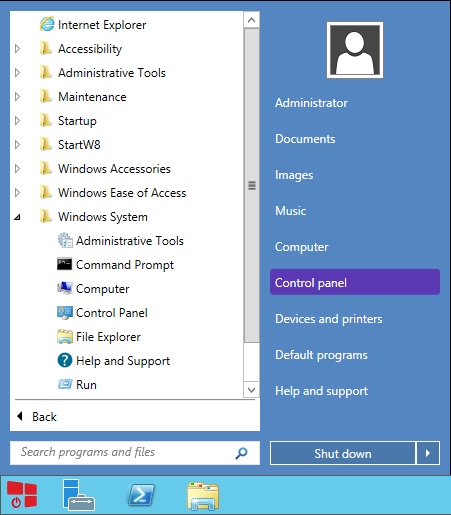Open highlighted Control panel entry
The height and width of the screenshot is (515, 451).
[x=355, y=282]
